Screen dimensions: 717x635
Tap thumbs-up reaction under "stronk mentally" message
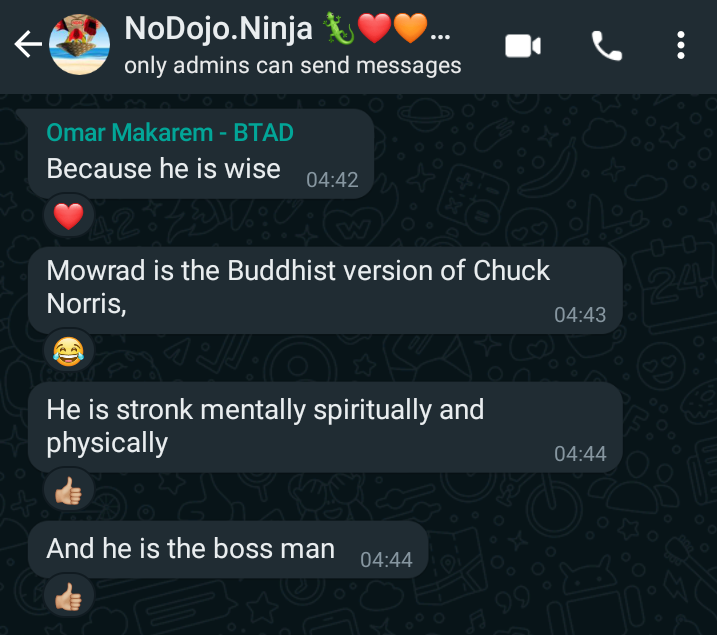coord(69,491)
